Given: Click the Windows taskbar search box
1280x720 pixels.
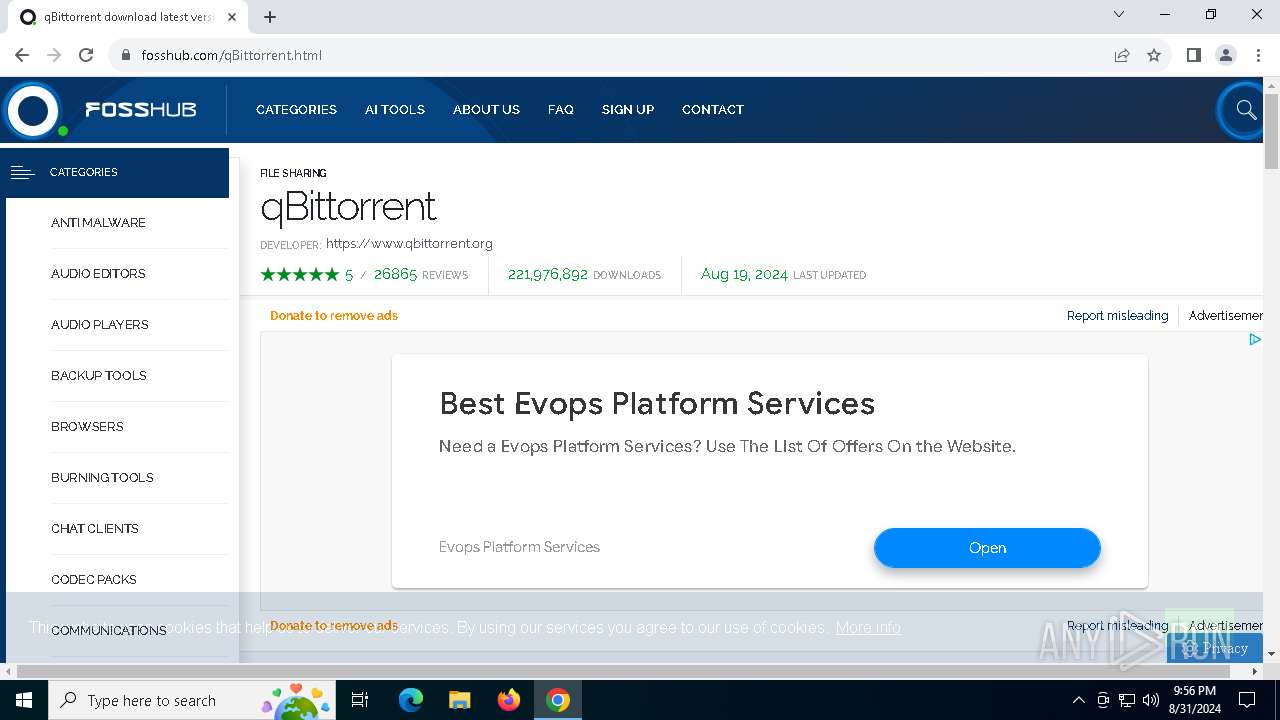Looking at the screenshot, I should point(192,700).
